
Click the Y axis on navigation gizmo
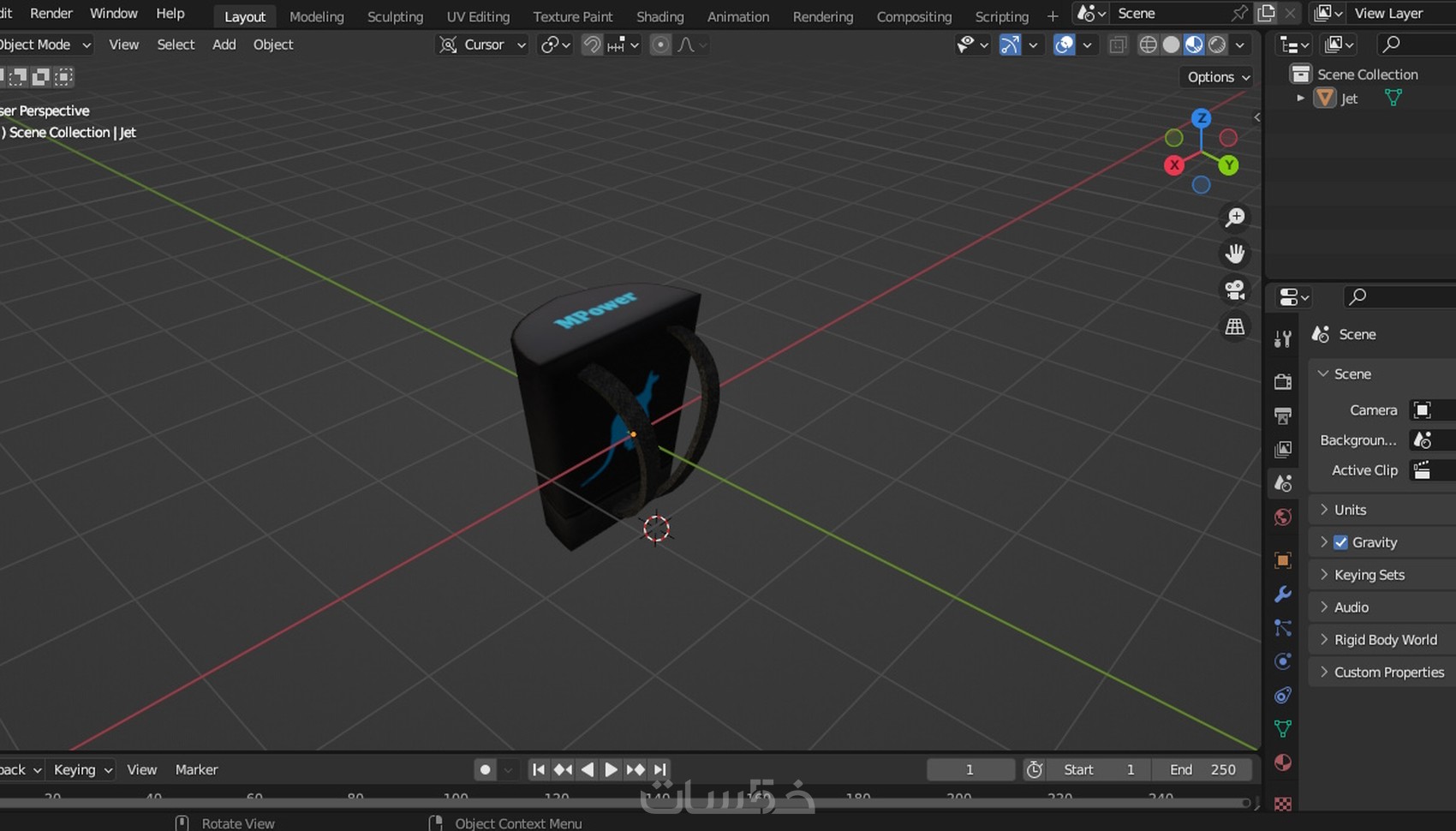(x=1229, y=165)
